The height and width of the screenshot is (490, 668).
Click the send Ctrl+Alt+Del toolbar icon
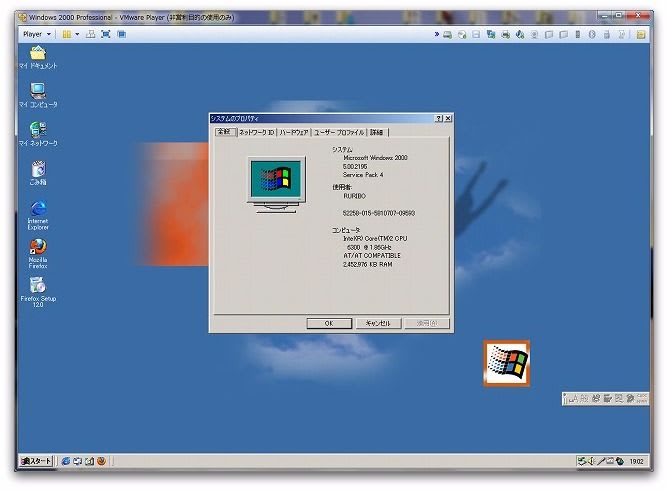pos(90,34)
